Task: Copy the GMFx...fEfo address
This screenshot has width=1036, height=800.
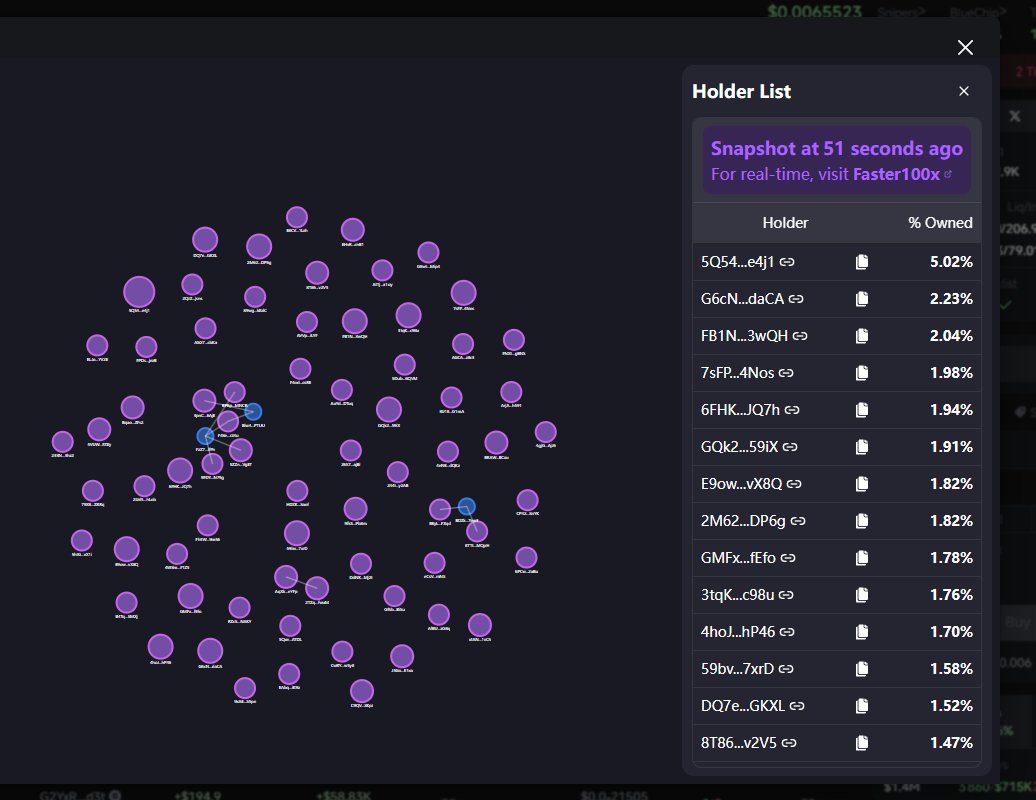Action: coord(862,558)
